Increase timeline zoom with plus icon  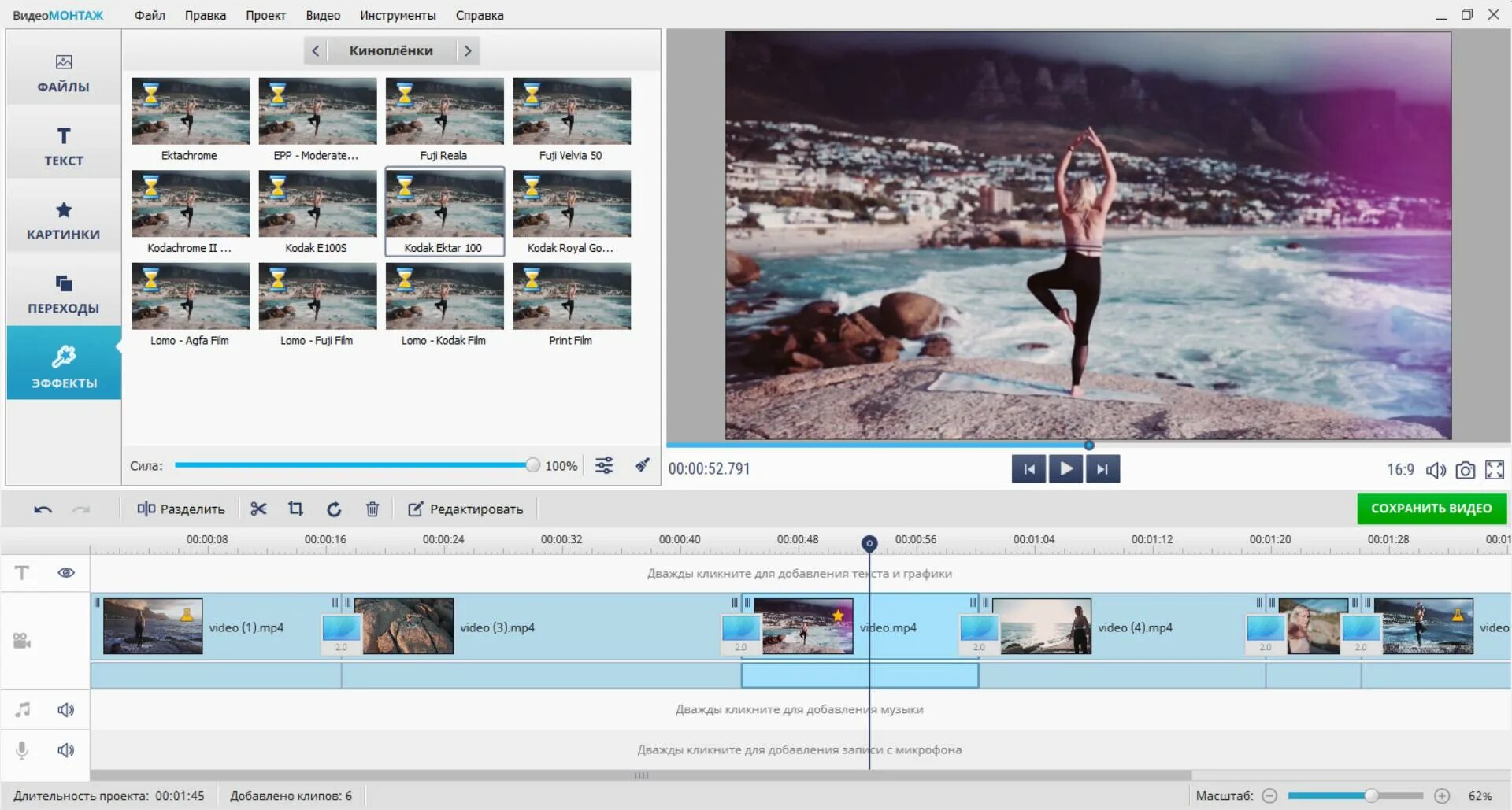point(1442,796)
